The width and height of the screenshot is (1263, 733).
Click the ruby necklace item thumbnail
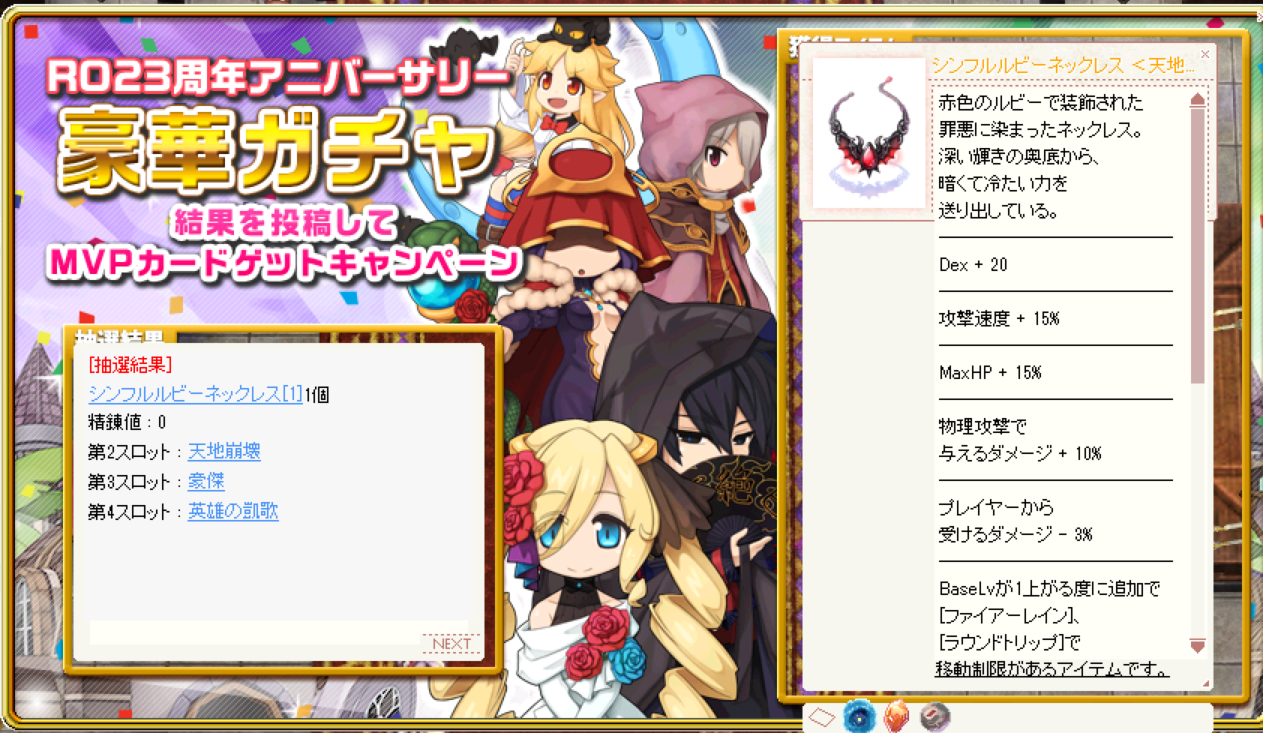point(869,133)
